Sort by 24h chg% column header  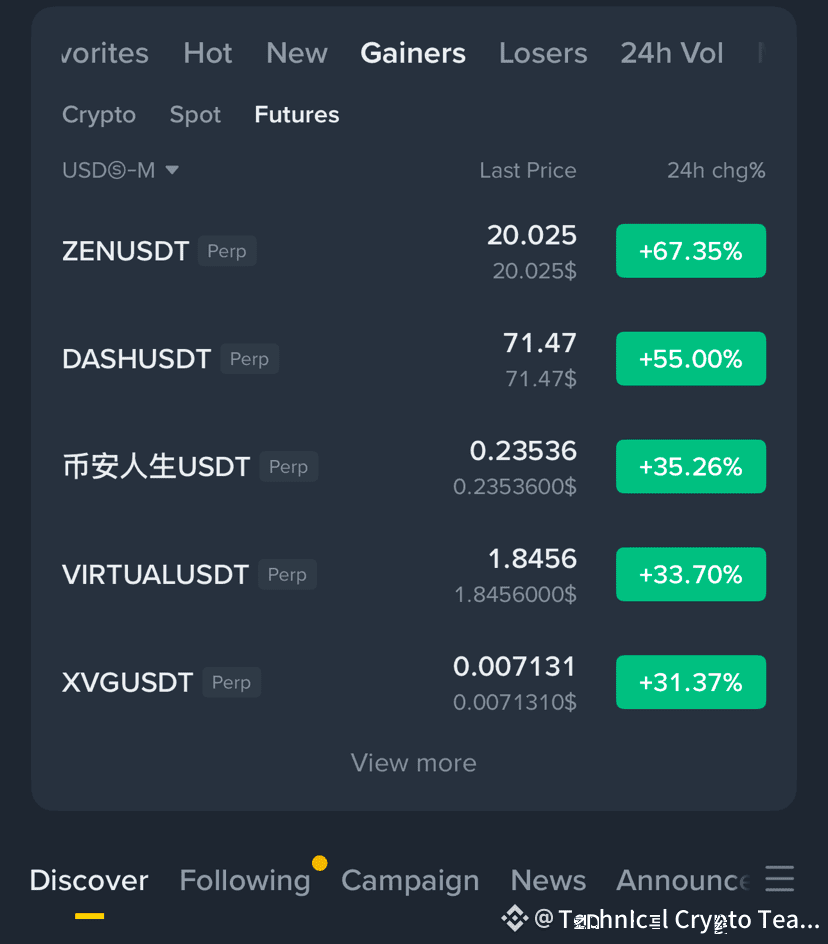pos(716,170)
